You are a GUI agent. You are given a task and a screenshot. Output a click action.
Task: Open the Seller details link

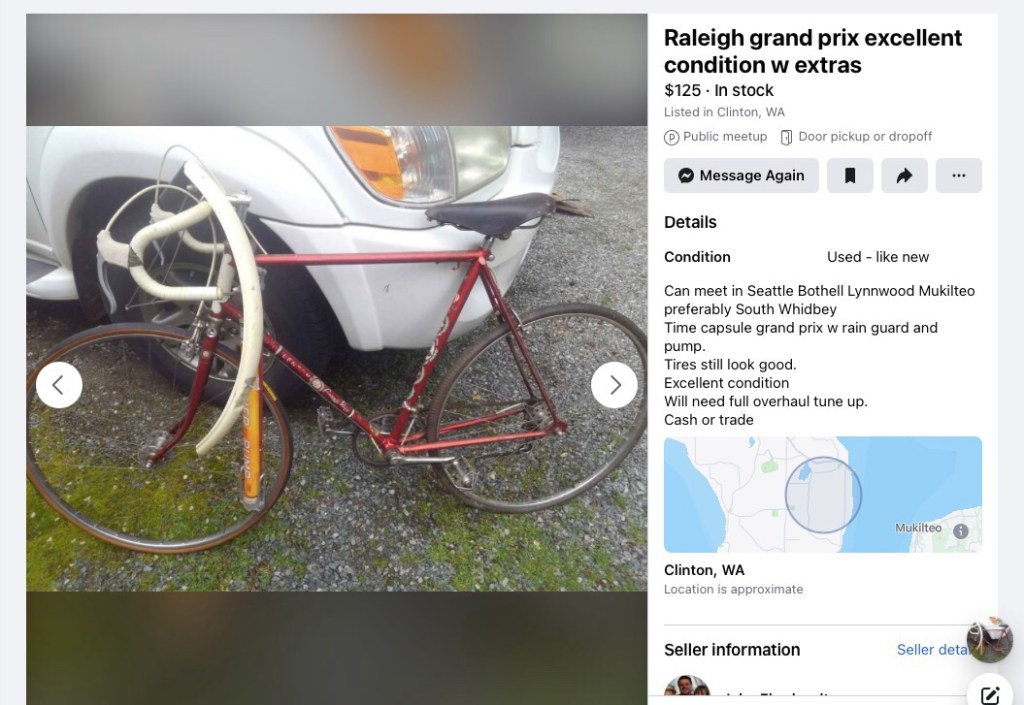(933, 650)
